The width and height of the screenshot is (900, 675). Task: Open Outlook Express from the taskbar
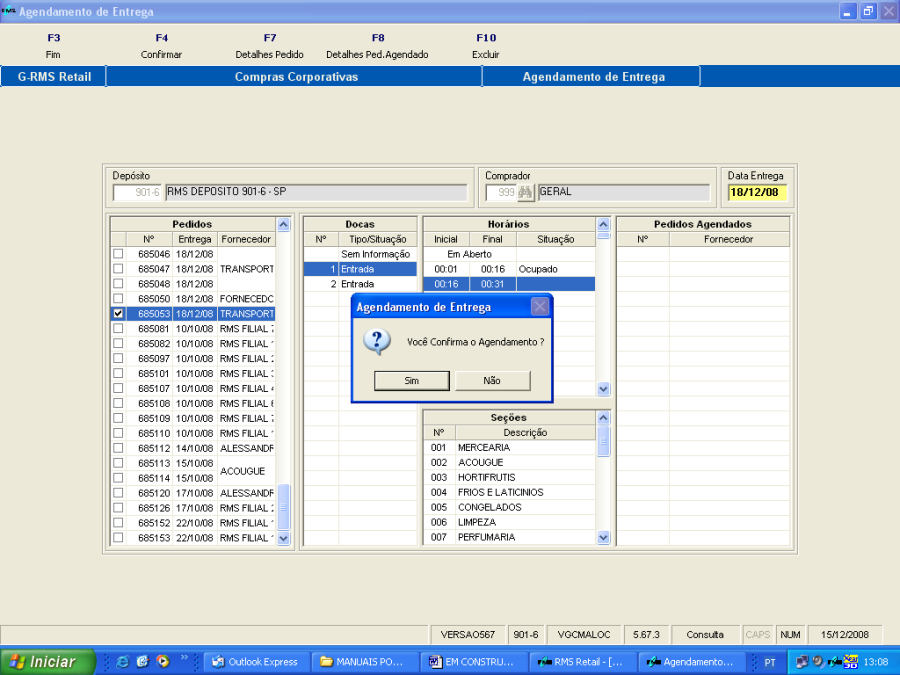tap(255, 662)
